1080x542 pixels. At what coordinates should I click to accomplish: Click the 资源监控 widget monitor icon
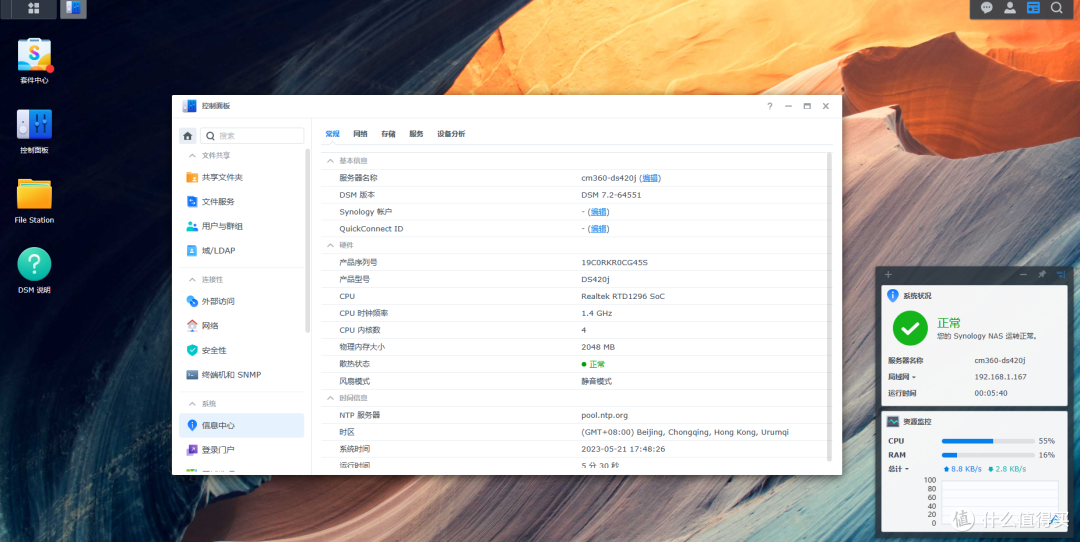[893, 421]
